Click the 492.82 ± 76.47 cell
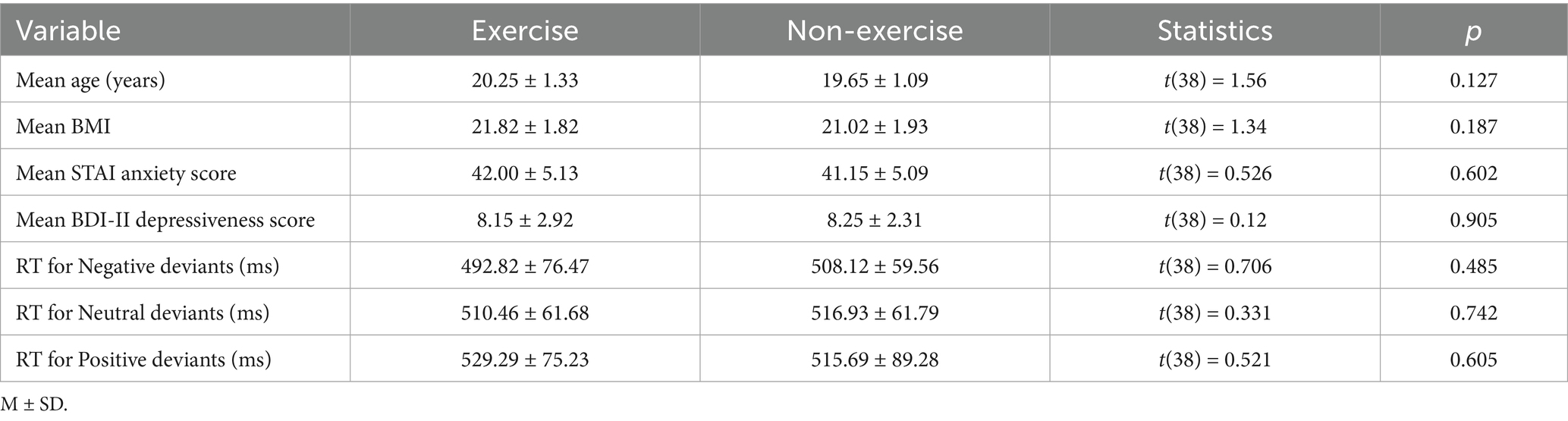 (525, 266)
